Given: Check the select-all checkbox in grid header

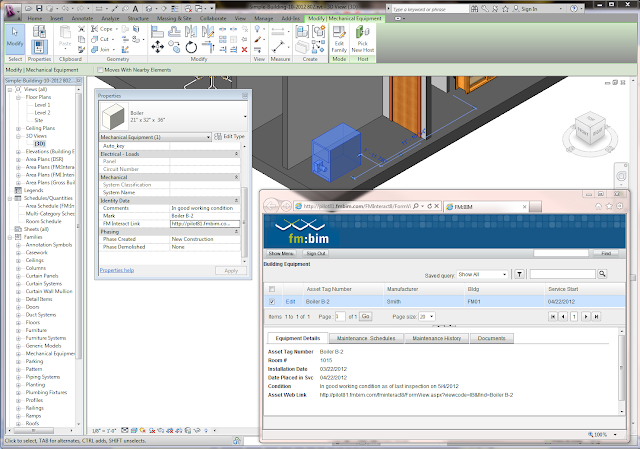Looking at the screenshot, I should [x=271, y=287].
